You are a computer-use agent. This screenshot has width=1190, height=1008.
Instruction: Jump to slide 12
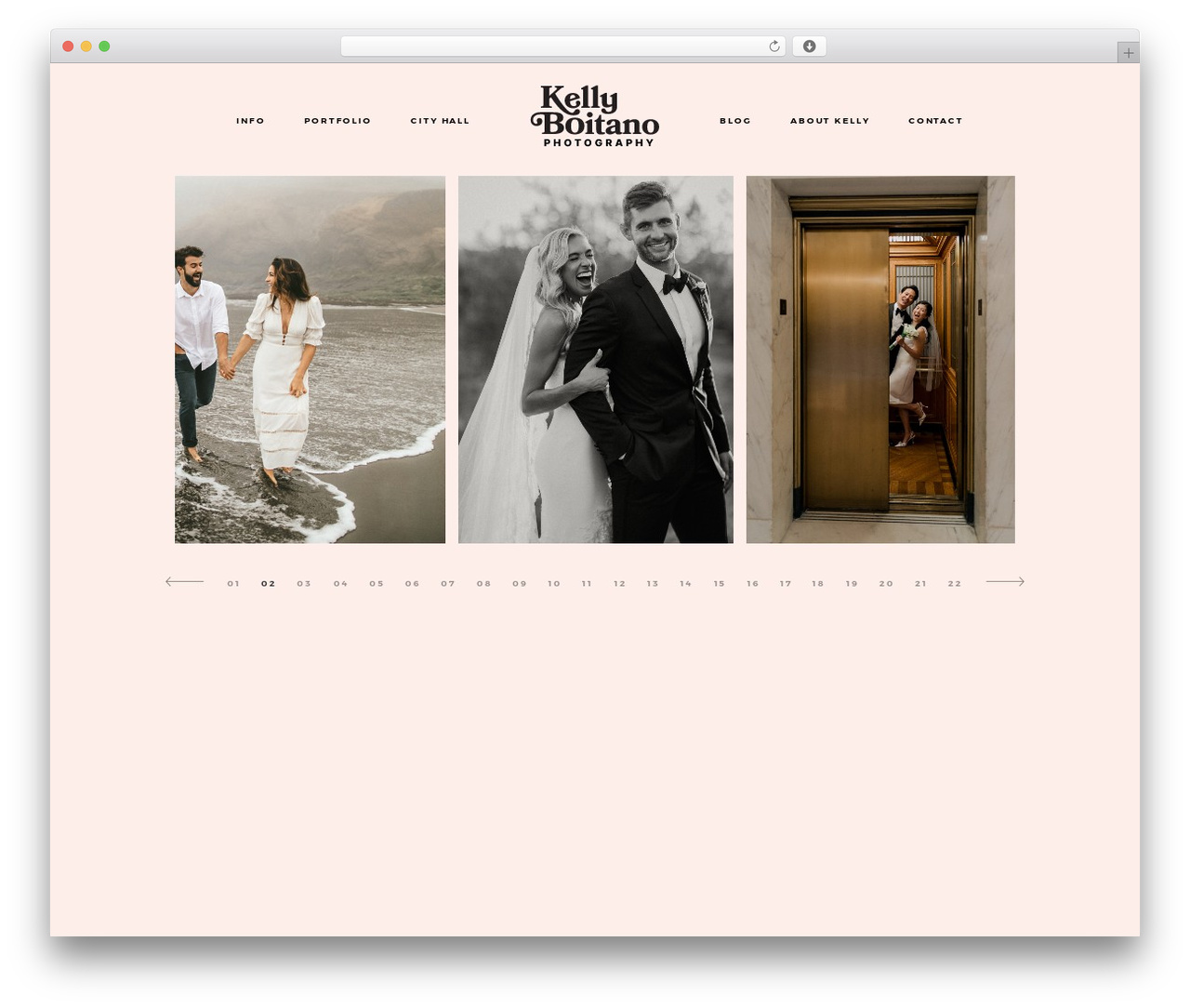tap(620, 584)
